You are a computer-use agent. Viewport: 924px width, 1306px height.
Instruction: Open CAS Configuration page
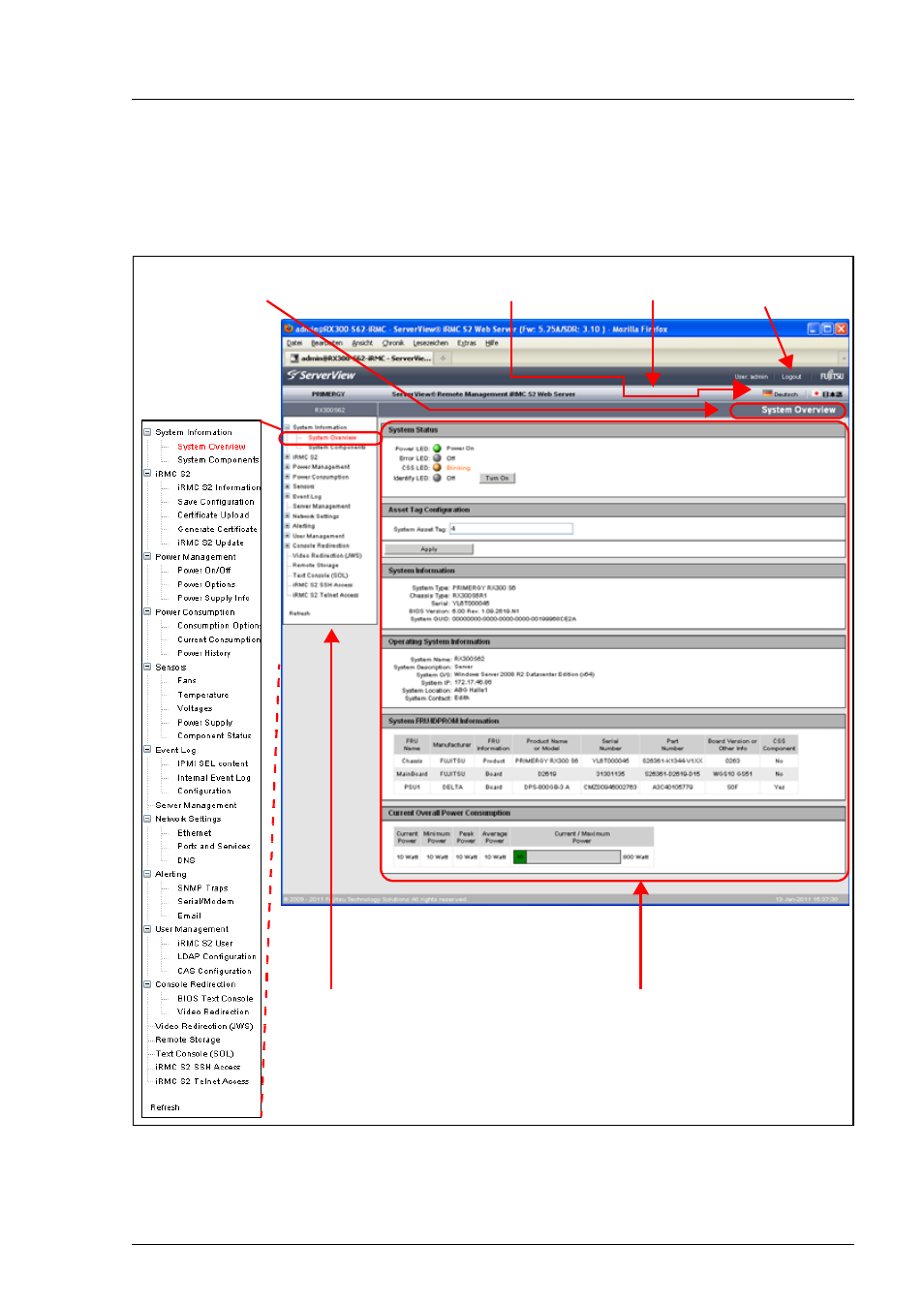pyautogui.click(x=214, y=971)
